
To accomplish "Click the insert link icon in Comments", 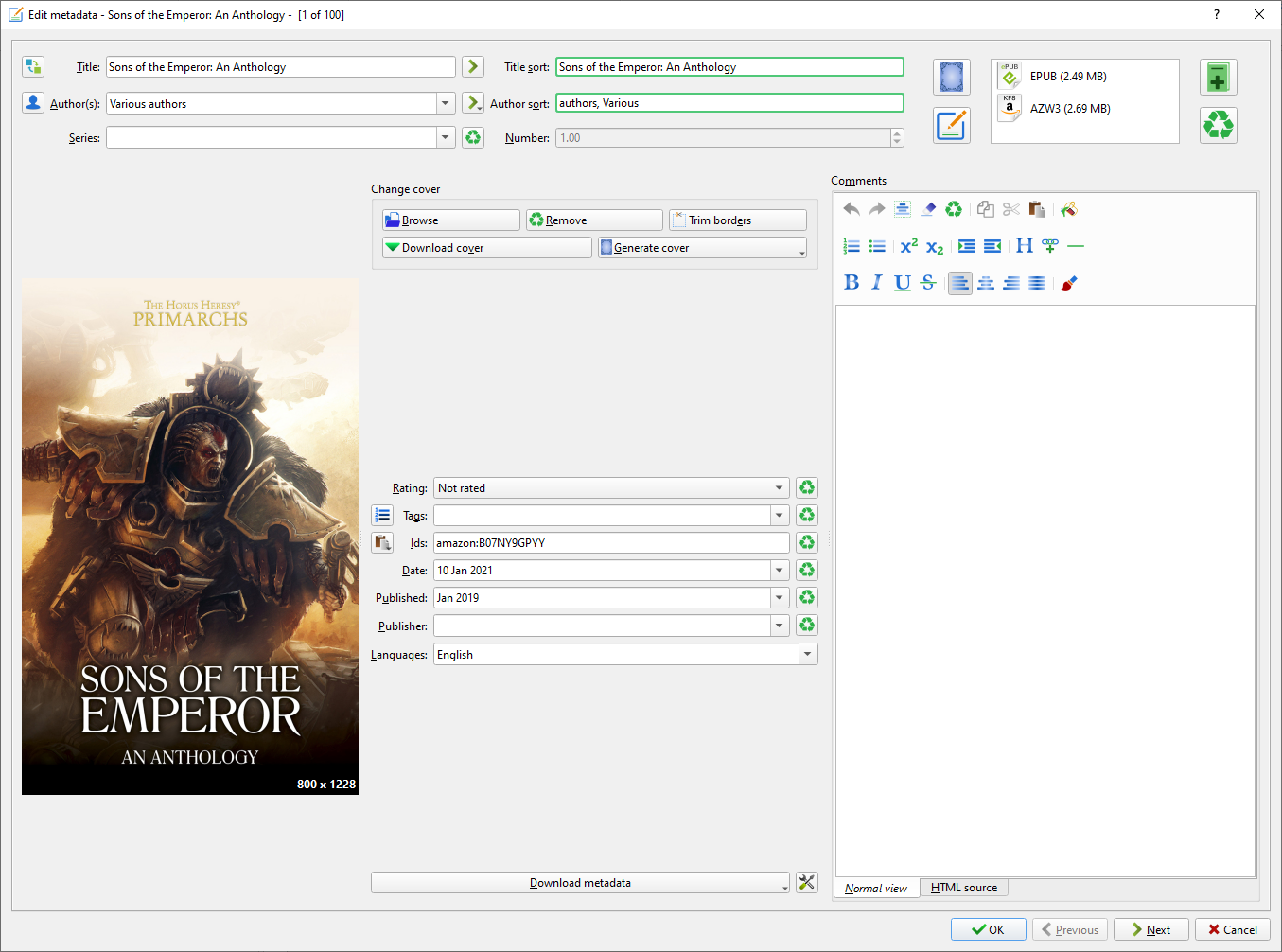I will click(1049, 246).
